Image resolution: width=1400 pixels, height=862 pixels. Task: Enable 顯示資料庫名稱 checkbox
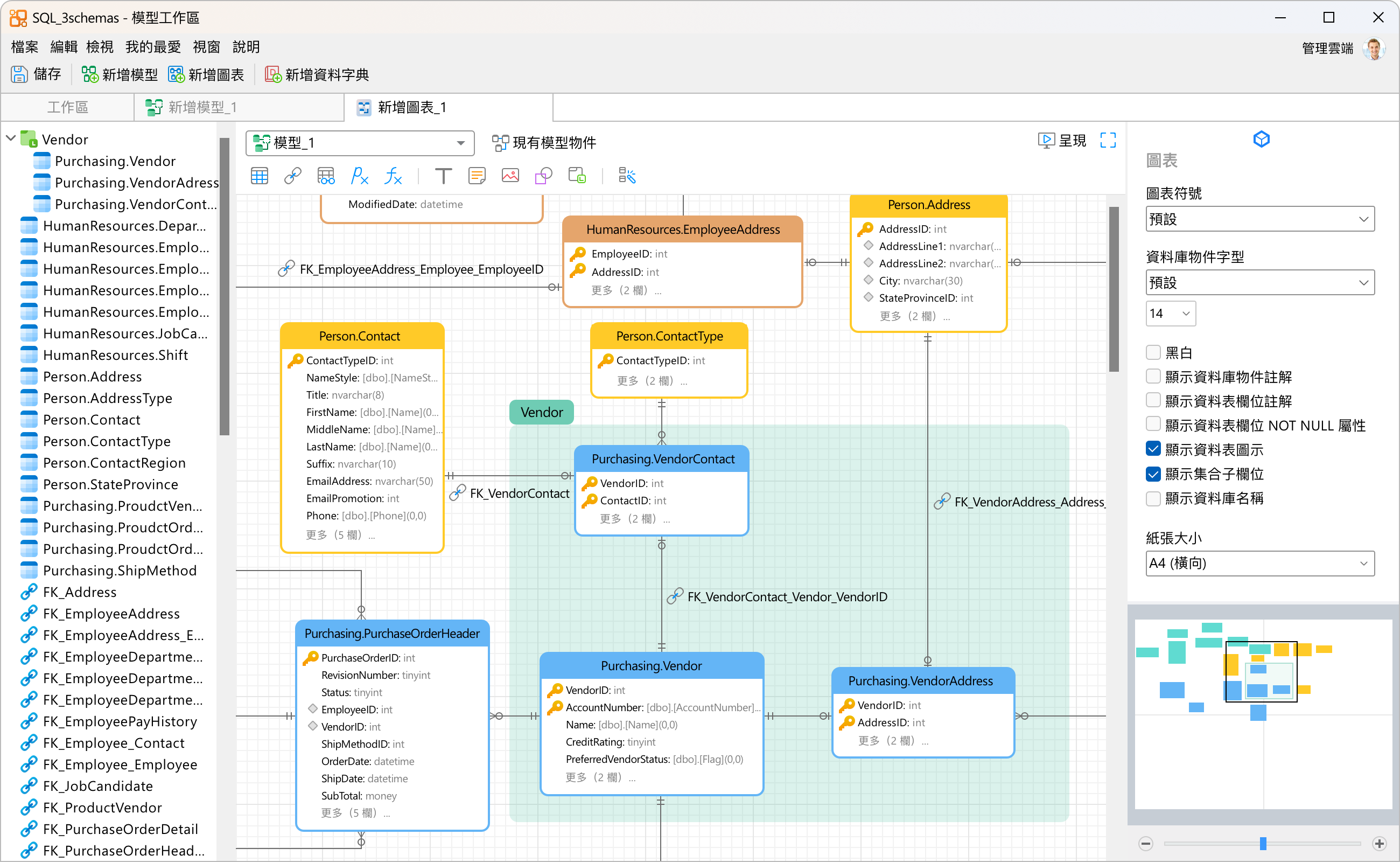tap(1153, 498)
